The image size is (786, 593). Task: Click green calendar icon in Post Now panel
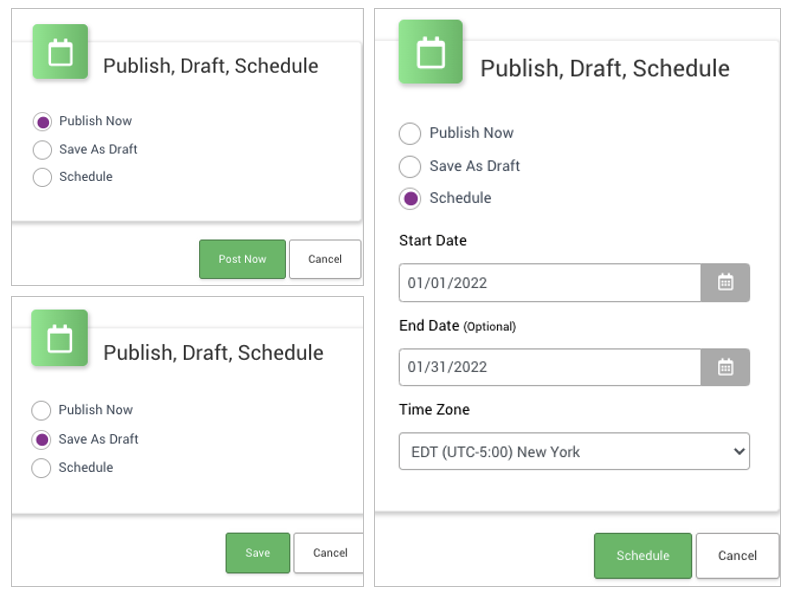click(x=60, y=52)
